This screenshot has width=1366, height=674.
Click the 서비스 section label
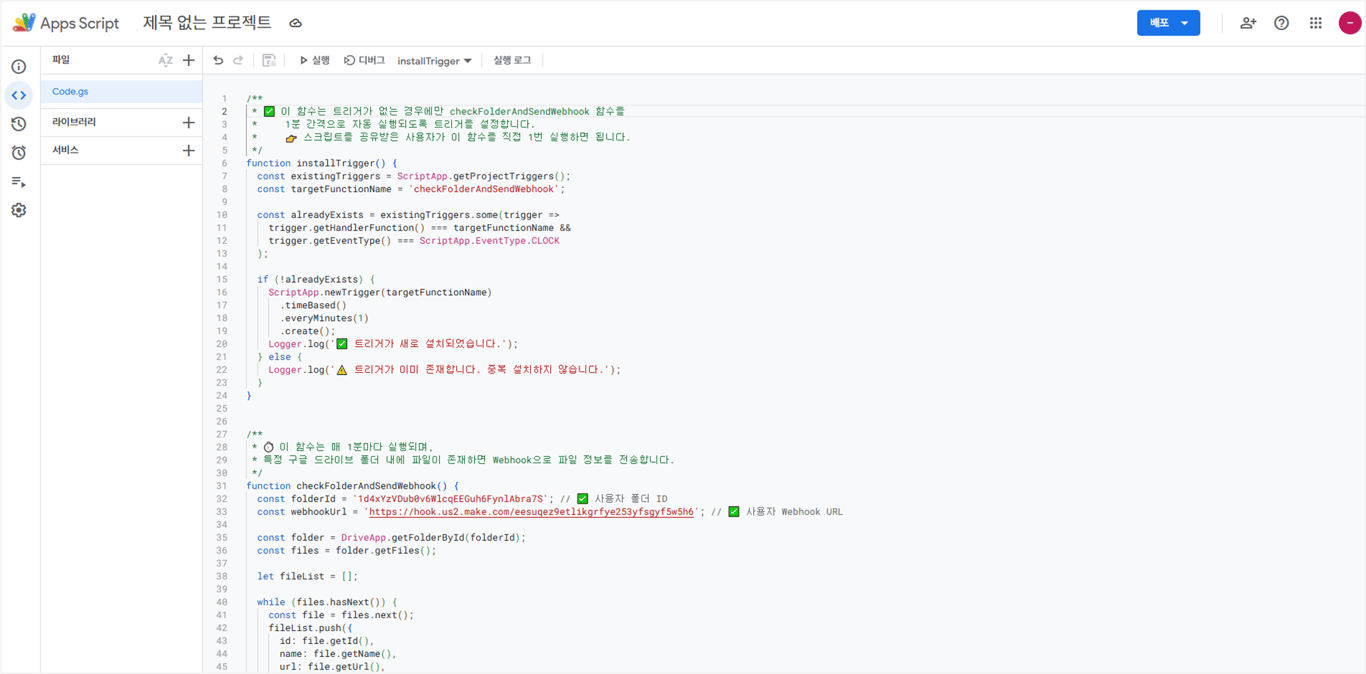click(x=65, y=150)
